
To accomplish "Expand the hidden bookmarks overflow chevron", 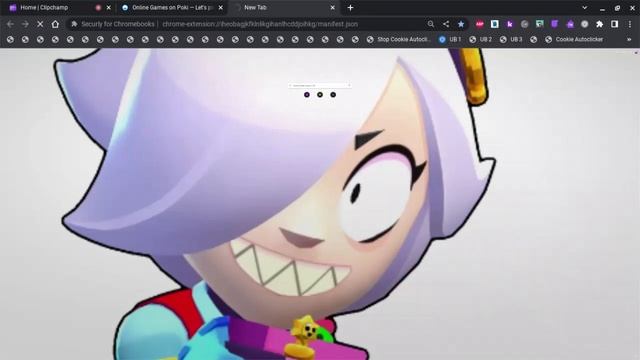I will tap(629, 40).
